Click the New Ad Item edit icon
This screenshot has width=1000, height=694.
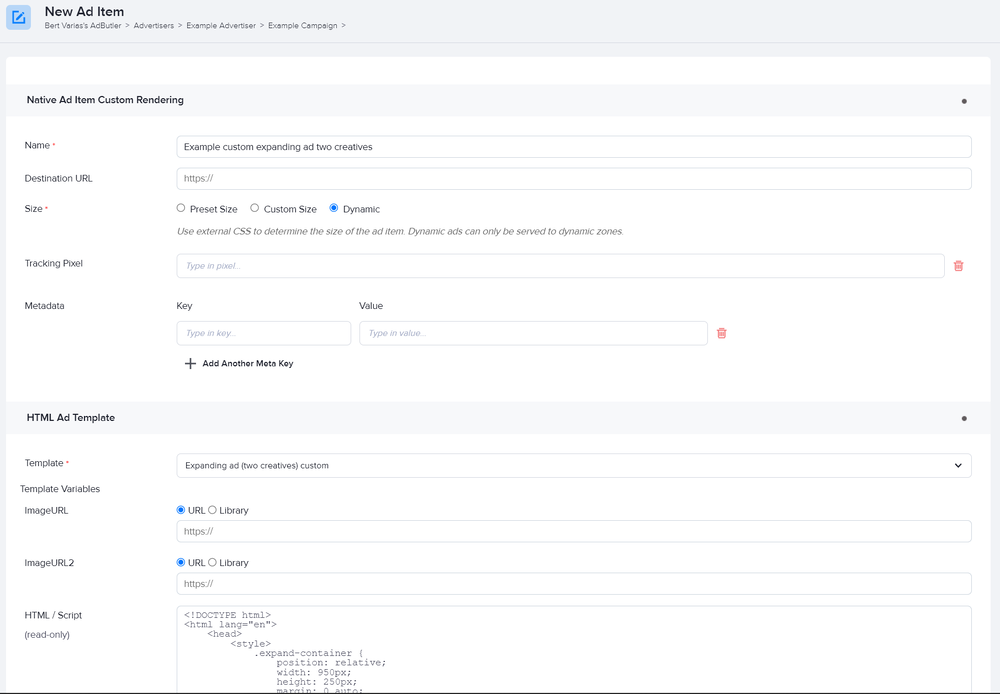pyautogui.click(x=18, y=17)
